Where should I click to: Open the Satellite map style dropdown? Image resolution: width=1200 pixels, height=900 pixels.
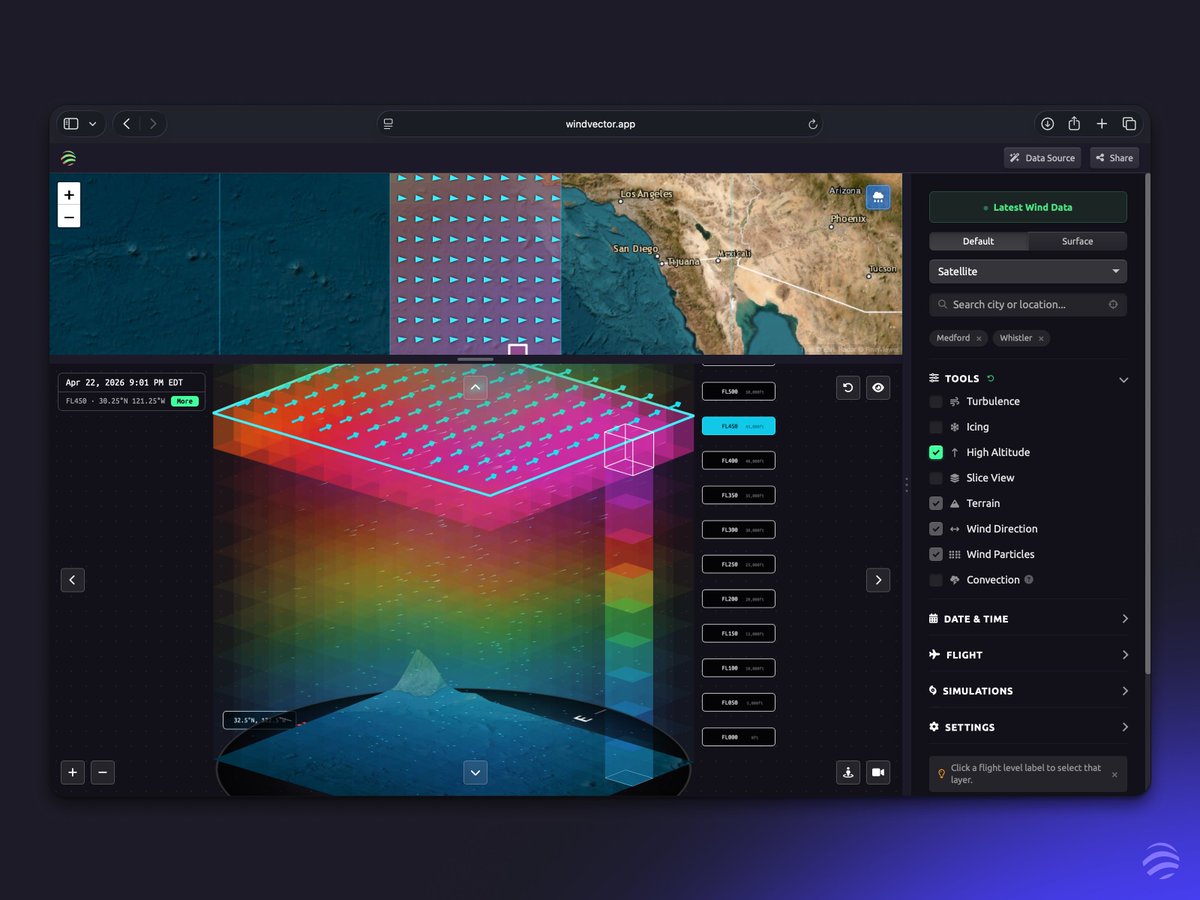[1028, 271]
